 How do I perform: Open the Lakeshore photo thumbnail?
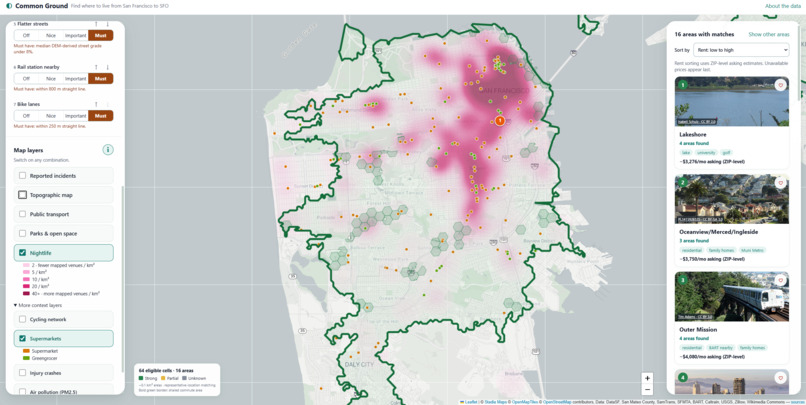coord(731,101)
